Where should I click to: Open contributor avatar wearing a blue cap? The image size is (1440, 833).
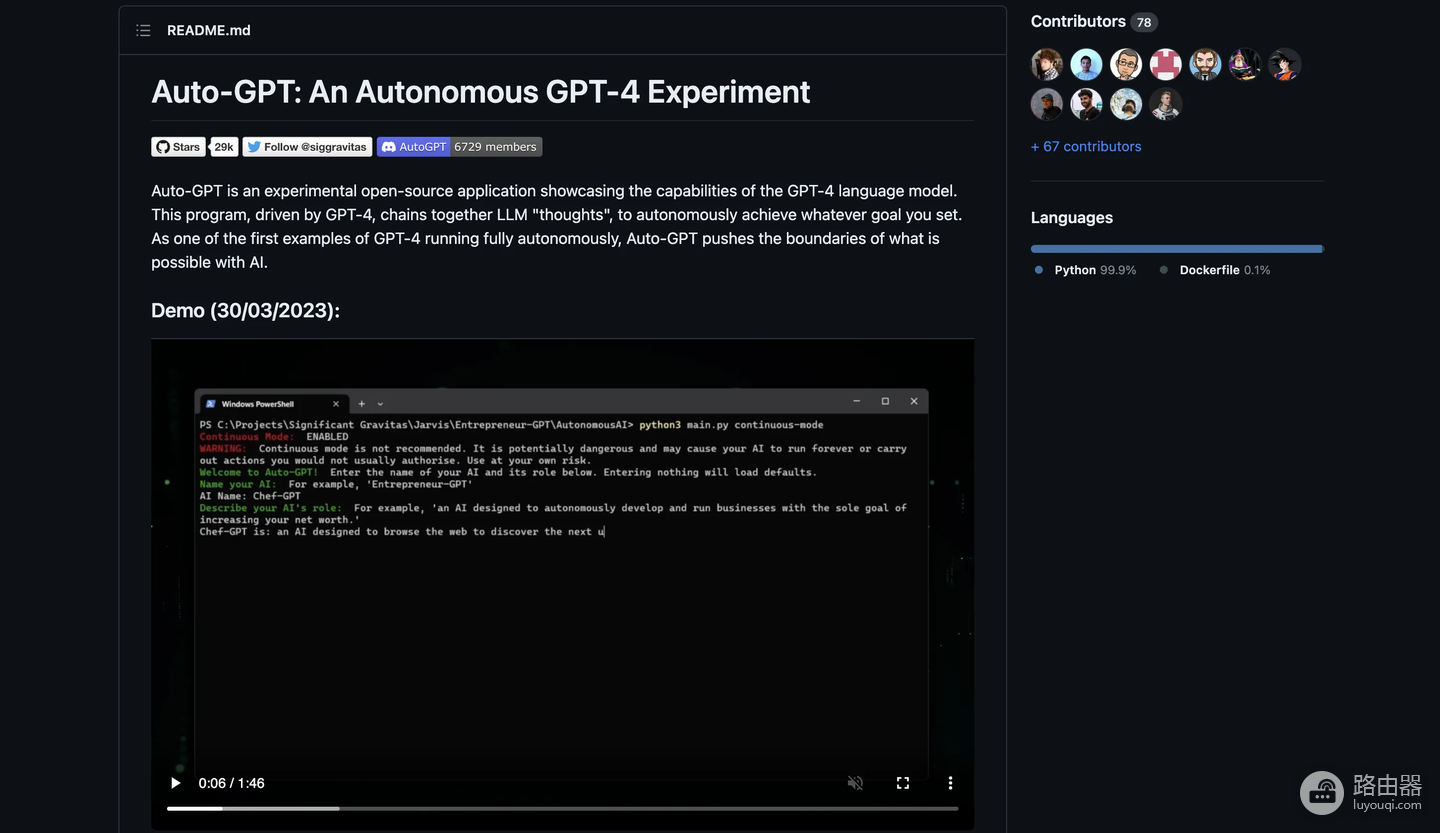click(1047, 104)
